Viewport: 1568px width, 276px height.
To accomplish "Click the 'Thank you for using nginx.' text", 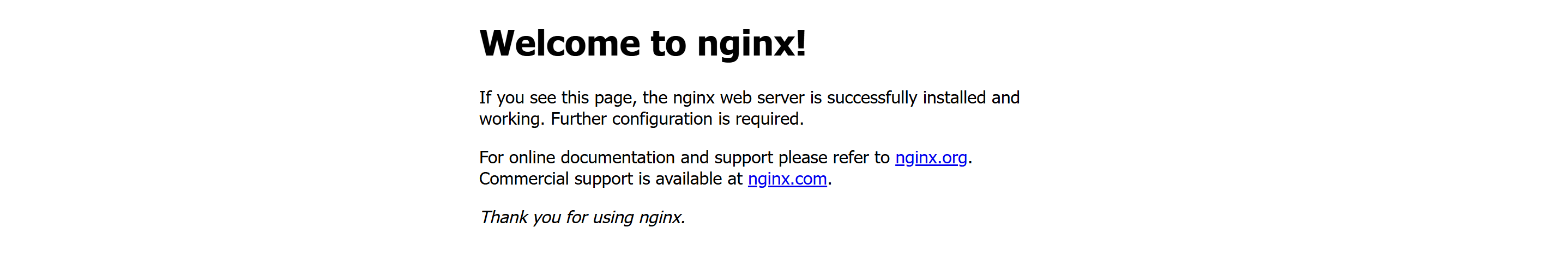I will [x=582, y=217].
